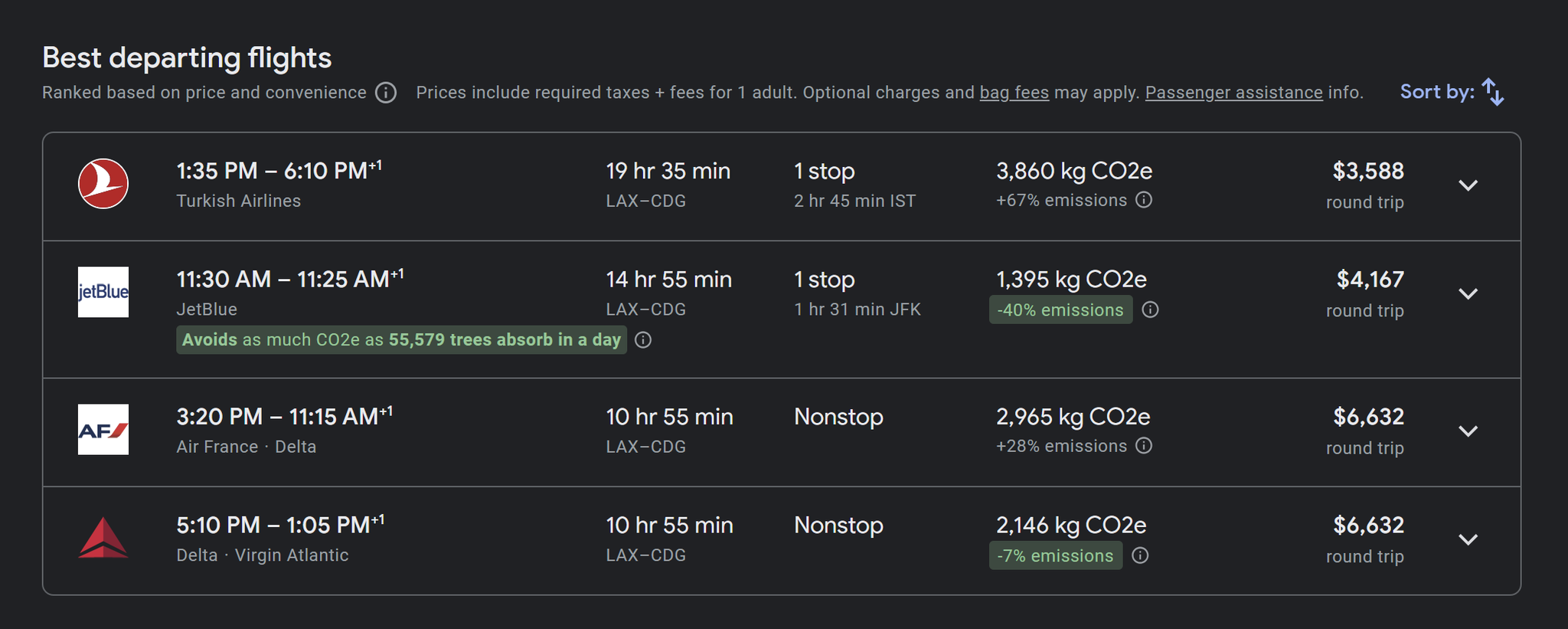Click the Delta airline logo

tap(103, 539)
